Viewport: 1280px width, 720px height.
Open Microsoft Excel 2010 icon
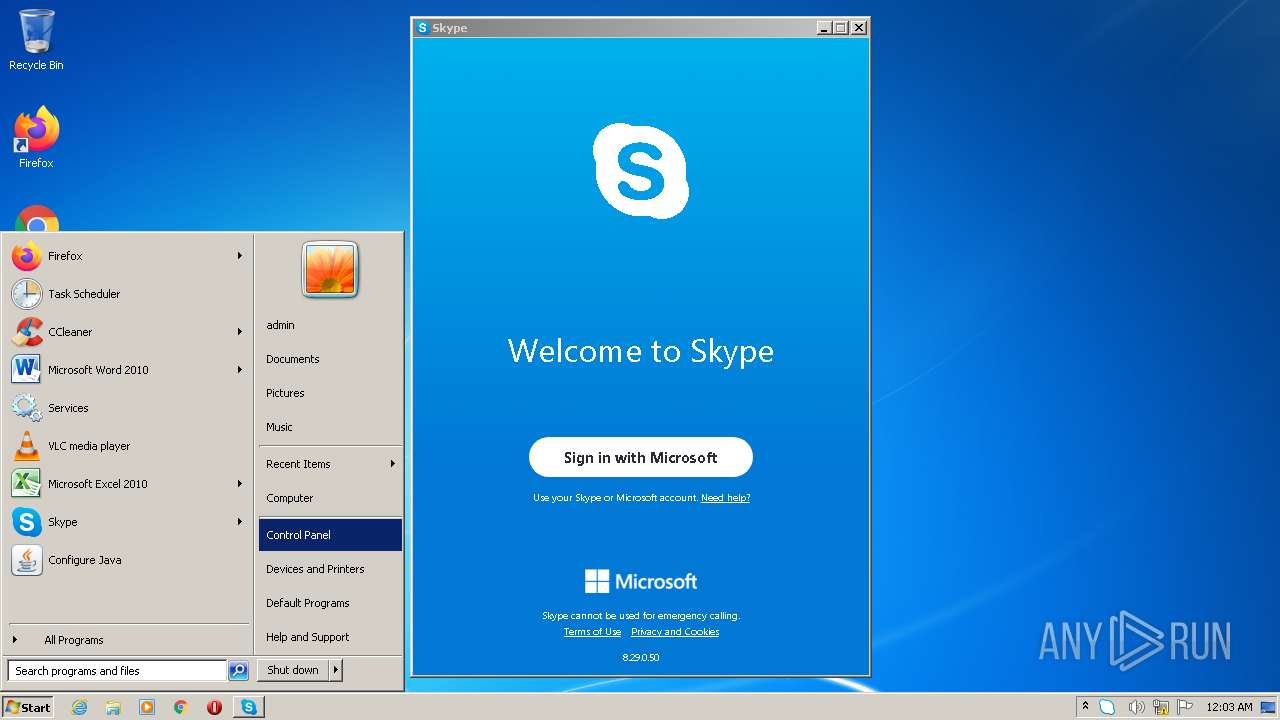click(27, 484)
